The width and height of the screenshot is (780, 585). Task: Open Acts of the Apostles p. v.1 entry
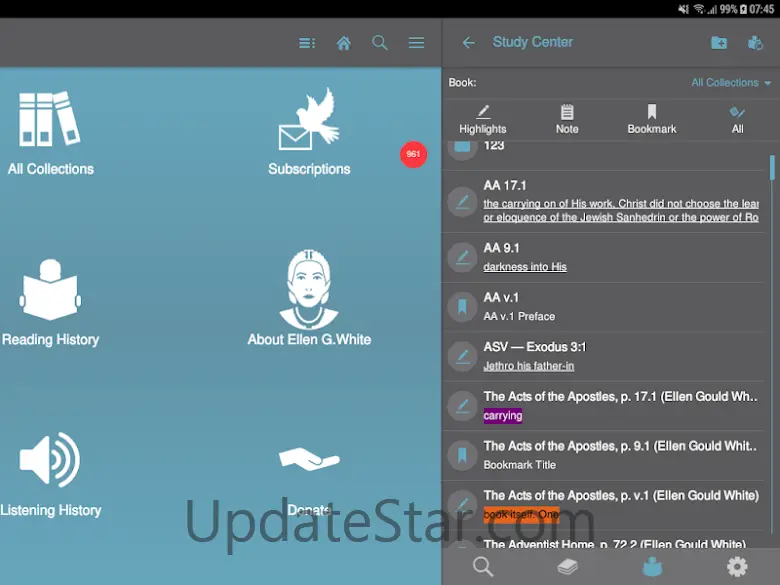[x=603, y=505]
